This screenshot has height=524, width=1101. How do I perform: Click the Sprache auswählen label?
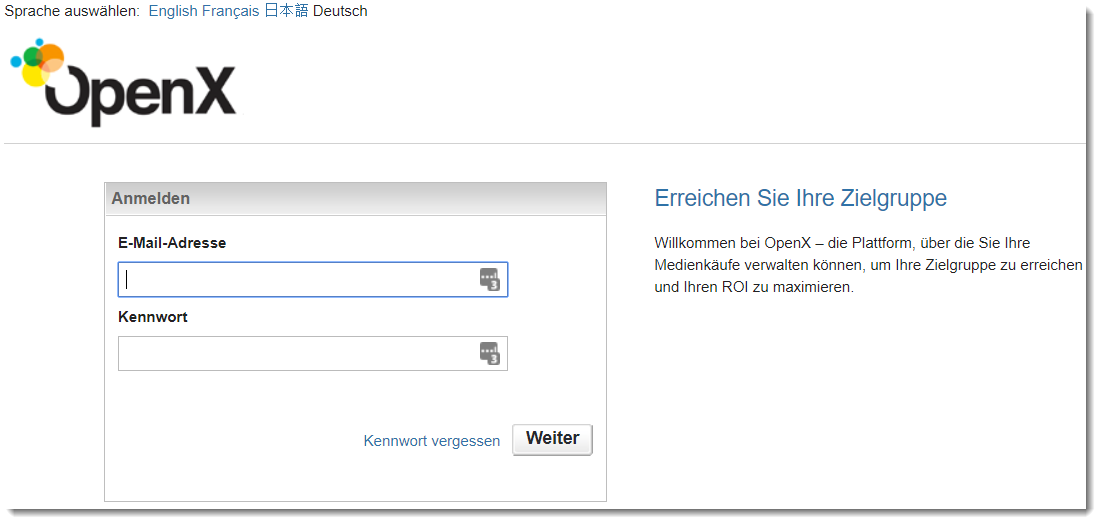pyautogui.click(x=72, y=11)
